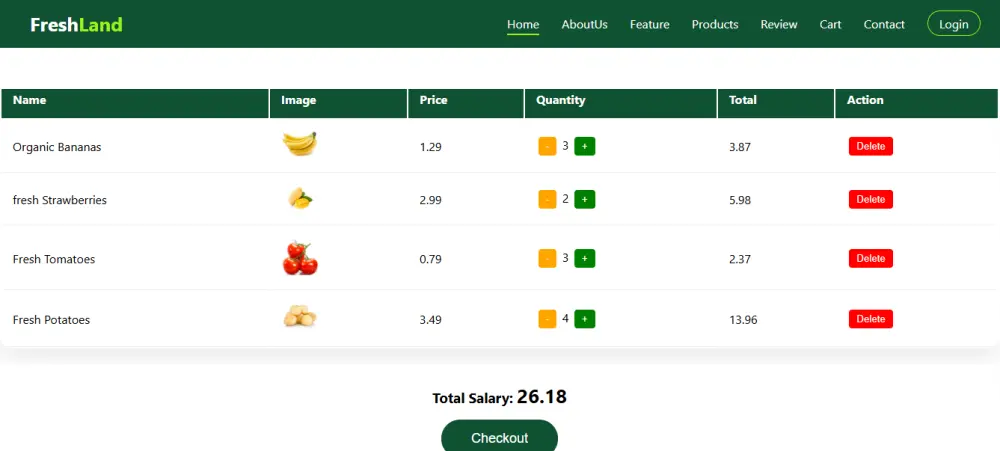Click the price 0.79
The height and width of the screenshot is (451, 1000).
click(430, 259)
